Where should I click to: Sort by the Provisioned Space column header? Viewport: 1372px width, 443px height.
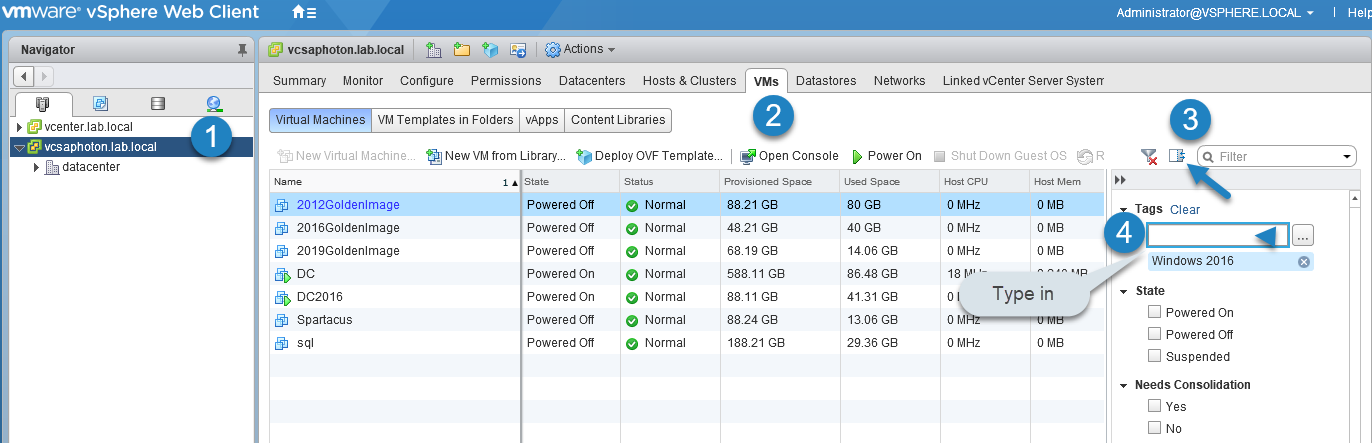click(x=780, y=182)
